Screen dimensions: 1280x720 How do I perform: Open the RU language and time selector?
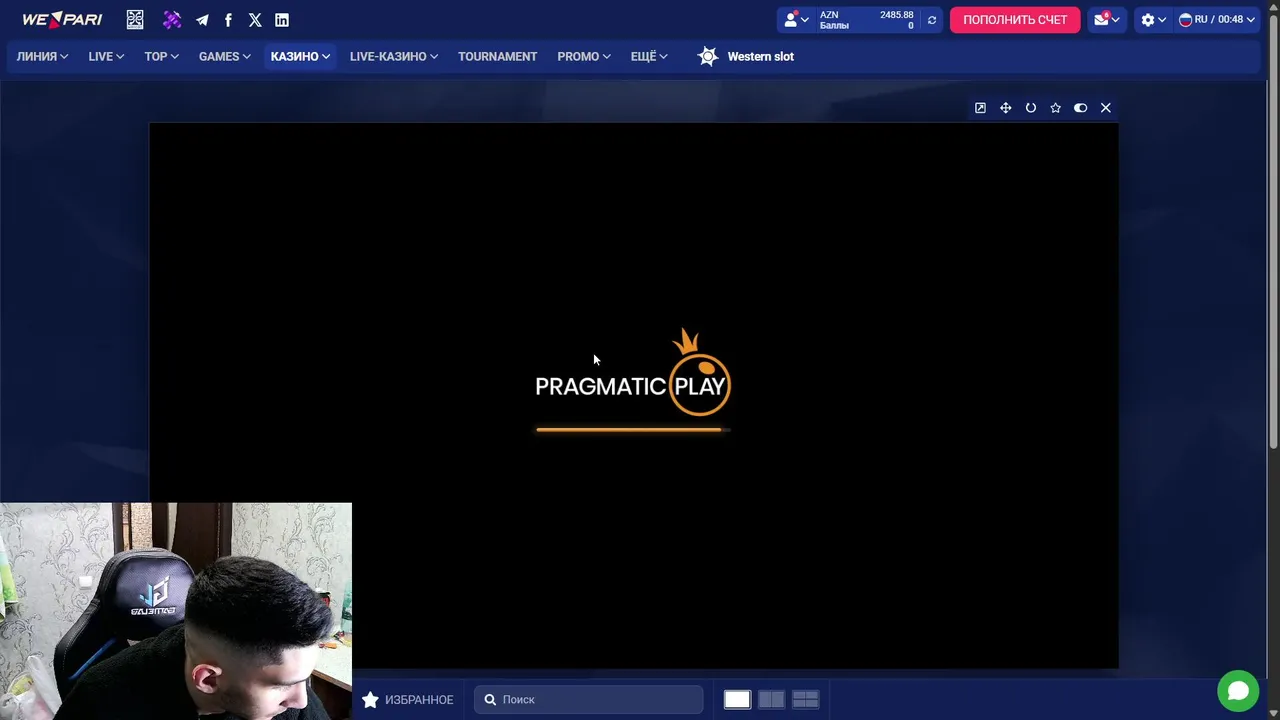click(1217, 20)
